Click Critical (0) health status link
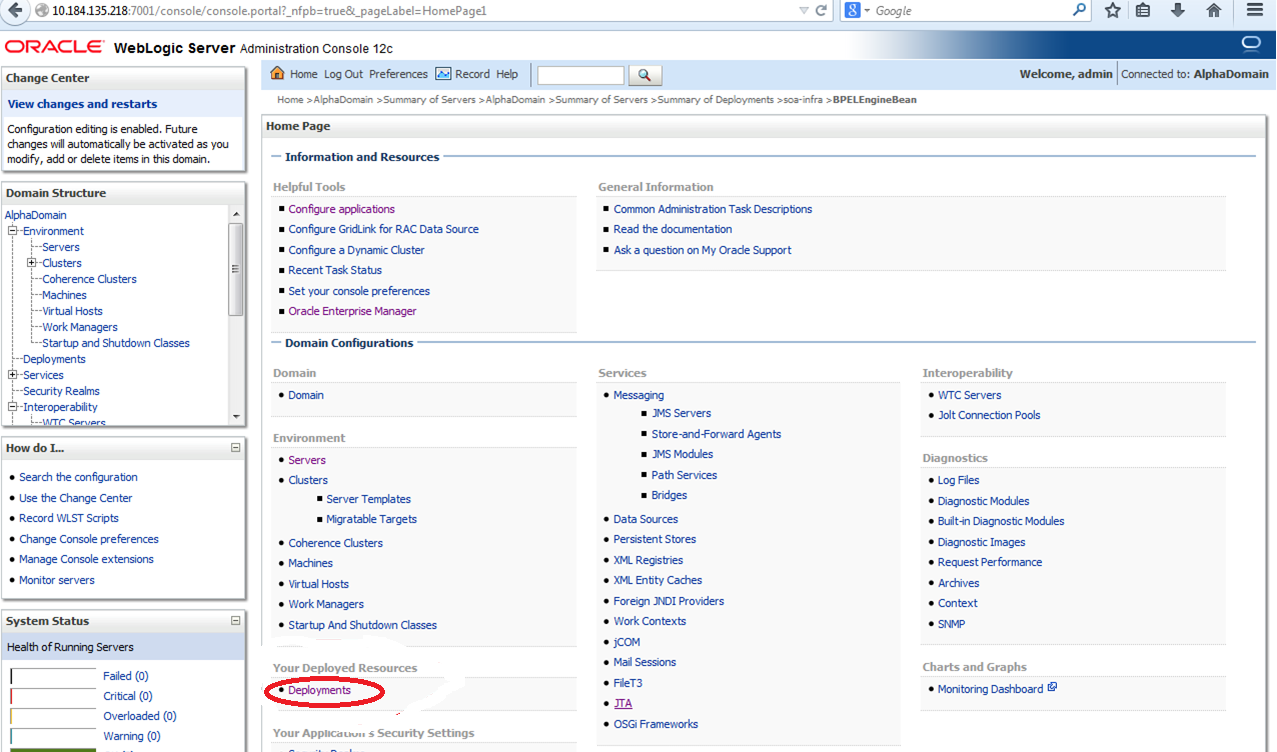The image size is (1277, 752). coord(128,696)
